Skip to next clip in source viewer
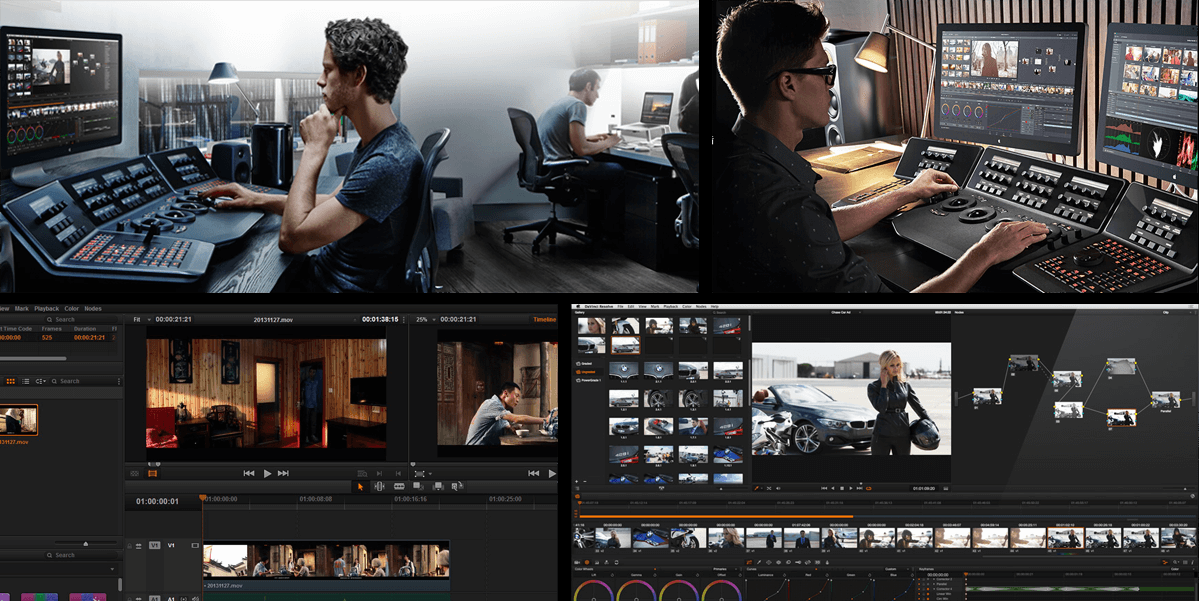1199x601 pixels. pyautogui.click(x=284, y=473)
